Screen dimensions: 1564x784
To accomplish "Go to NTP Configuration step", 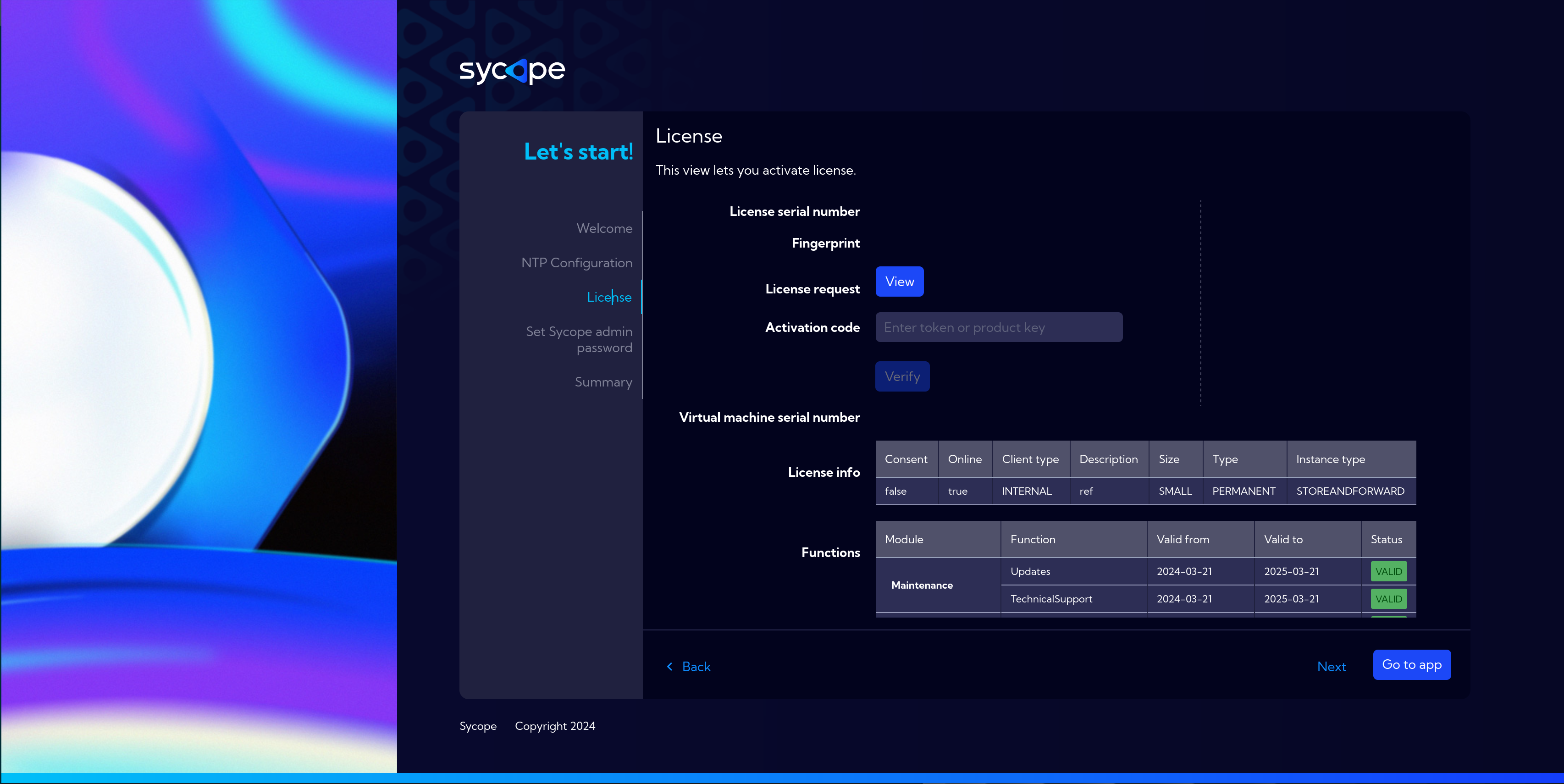I will click(x=576, y=262).
